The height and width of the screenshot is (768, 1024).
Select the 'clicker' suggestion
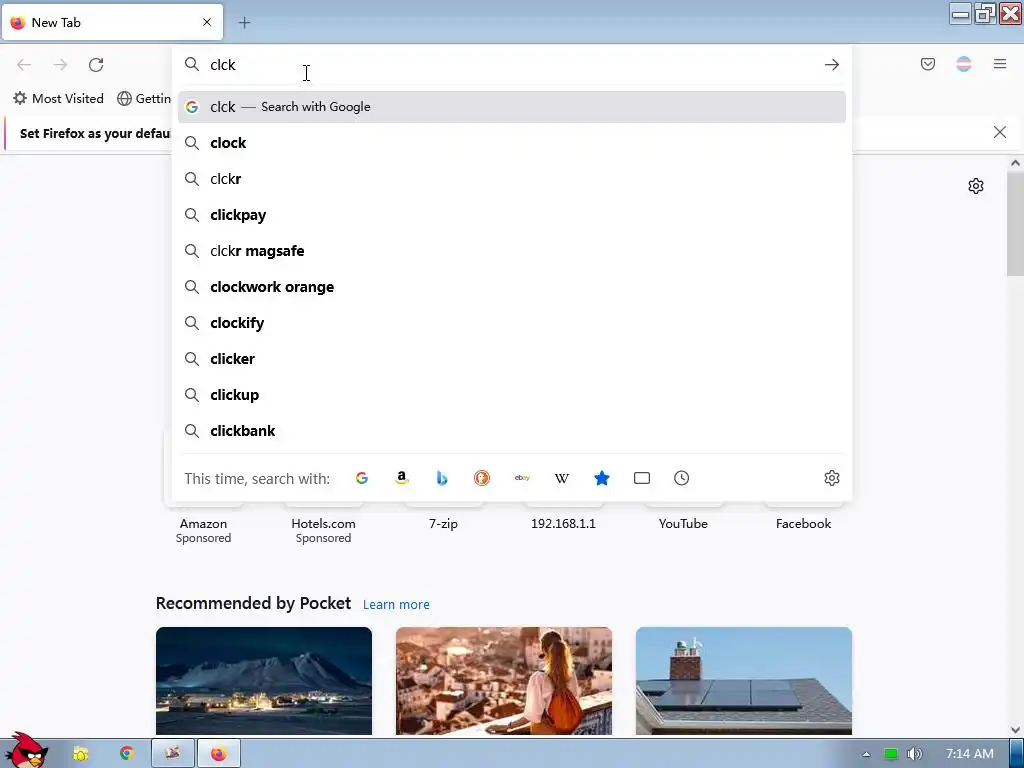[512, 359]
